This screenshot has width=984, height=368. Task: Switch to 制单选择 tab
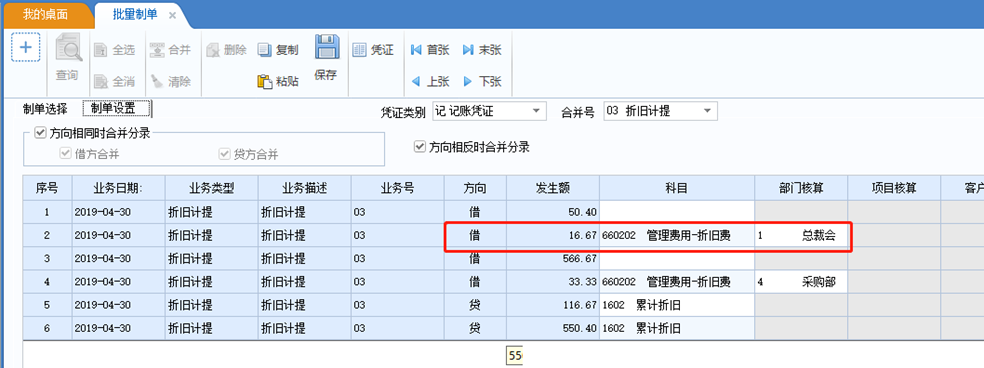click(45, 109)
